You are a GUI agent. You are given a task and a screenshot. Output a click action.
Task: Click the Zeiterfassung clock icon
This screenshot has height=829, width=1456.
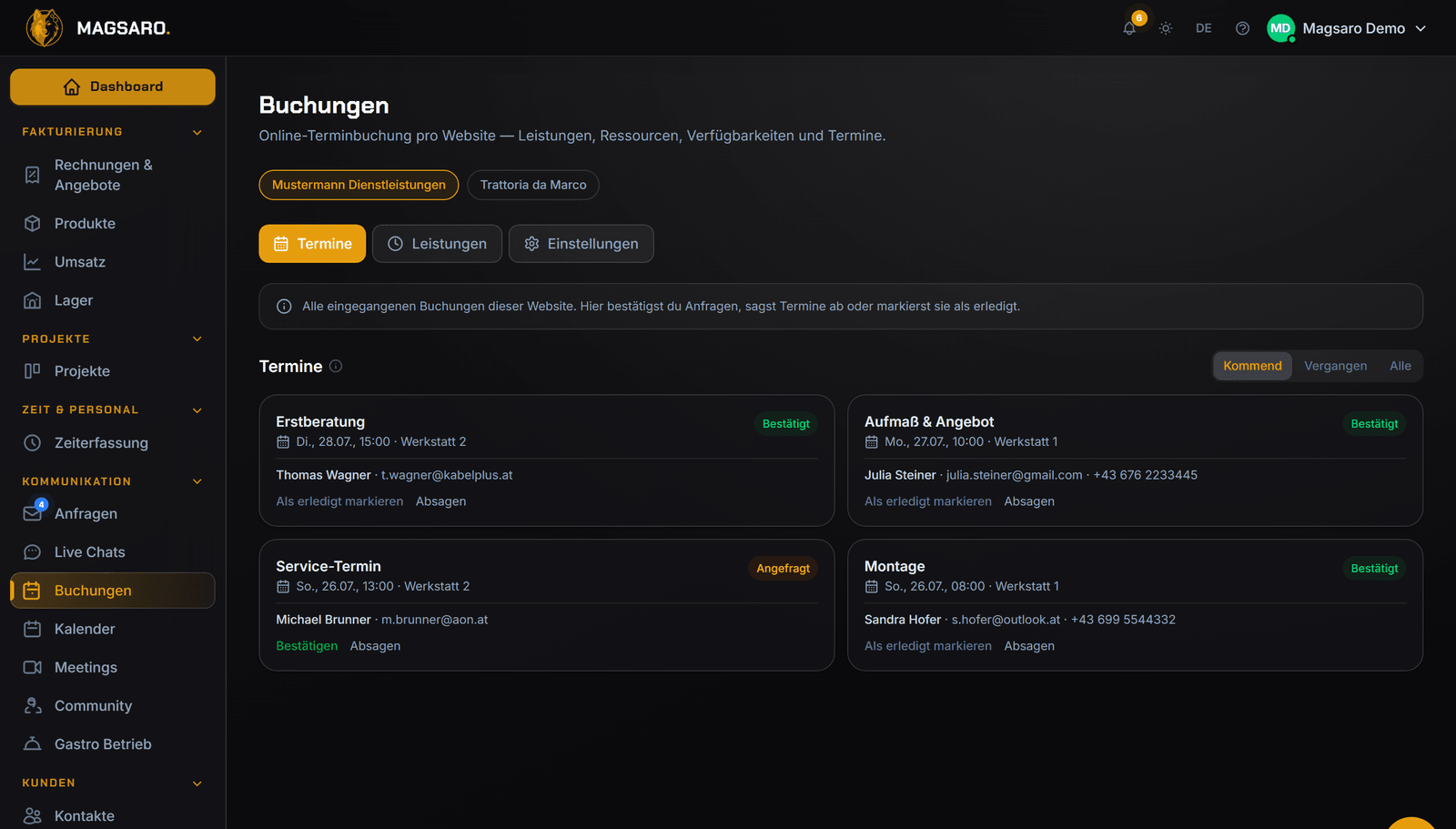click(33, 443)
